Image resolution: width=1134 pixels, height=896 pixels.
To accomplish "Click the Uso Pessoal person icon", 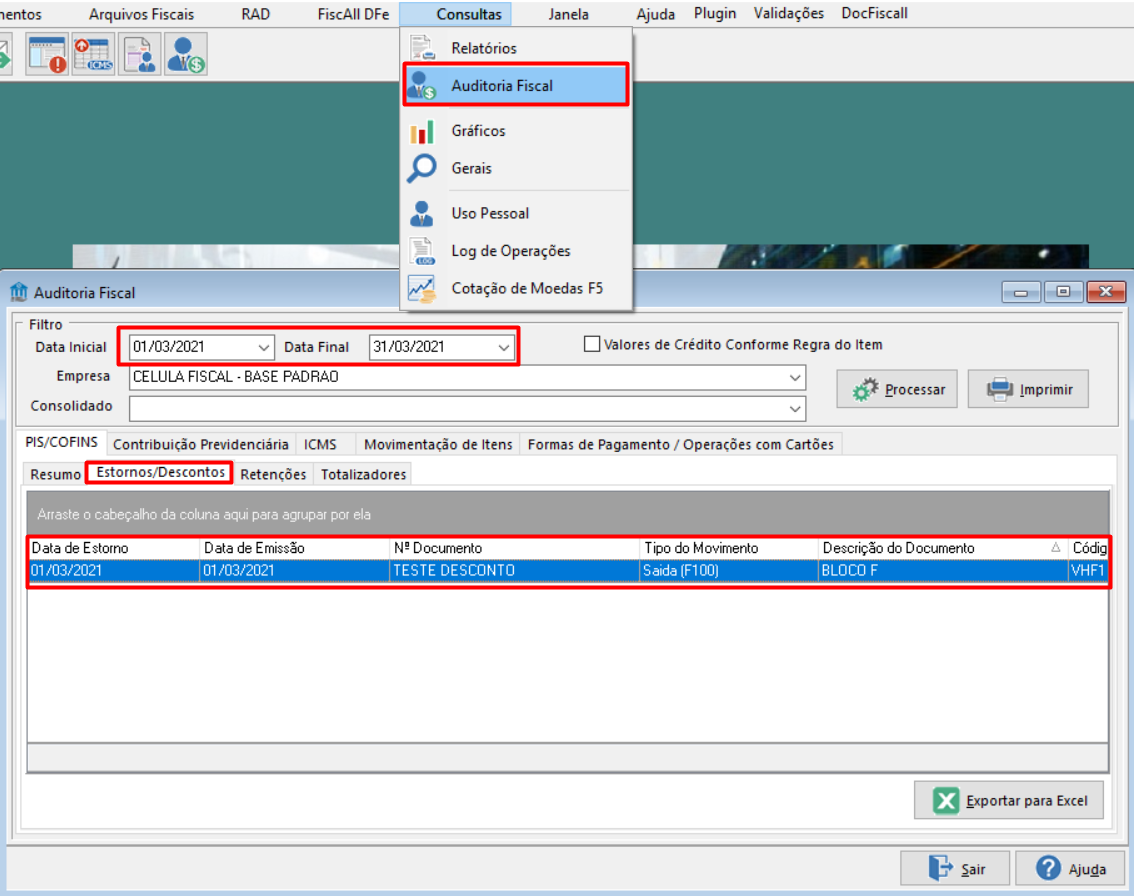I will coord(422,213).
